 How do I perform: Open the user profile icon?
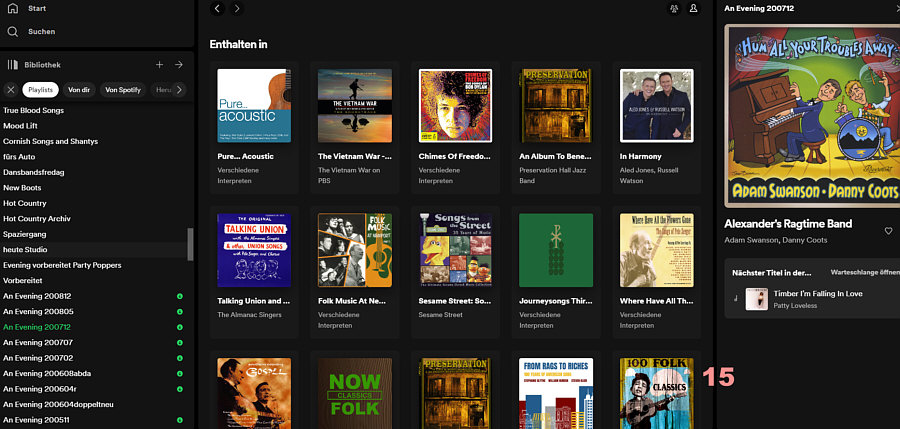point(694,9)
